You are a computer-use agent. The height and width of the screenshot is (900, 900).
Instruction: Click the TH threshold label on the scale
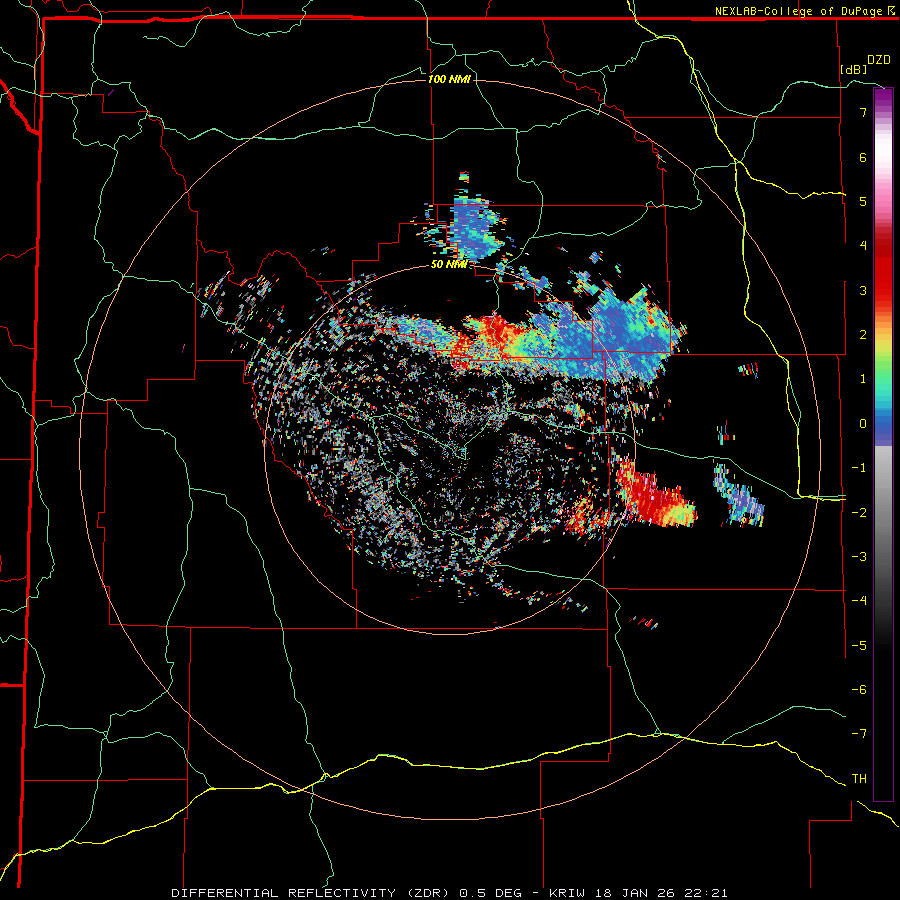pos(859,778)
